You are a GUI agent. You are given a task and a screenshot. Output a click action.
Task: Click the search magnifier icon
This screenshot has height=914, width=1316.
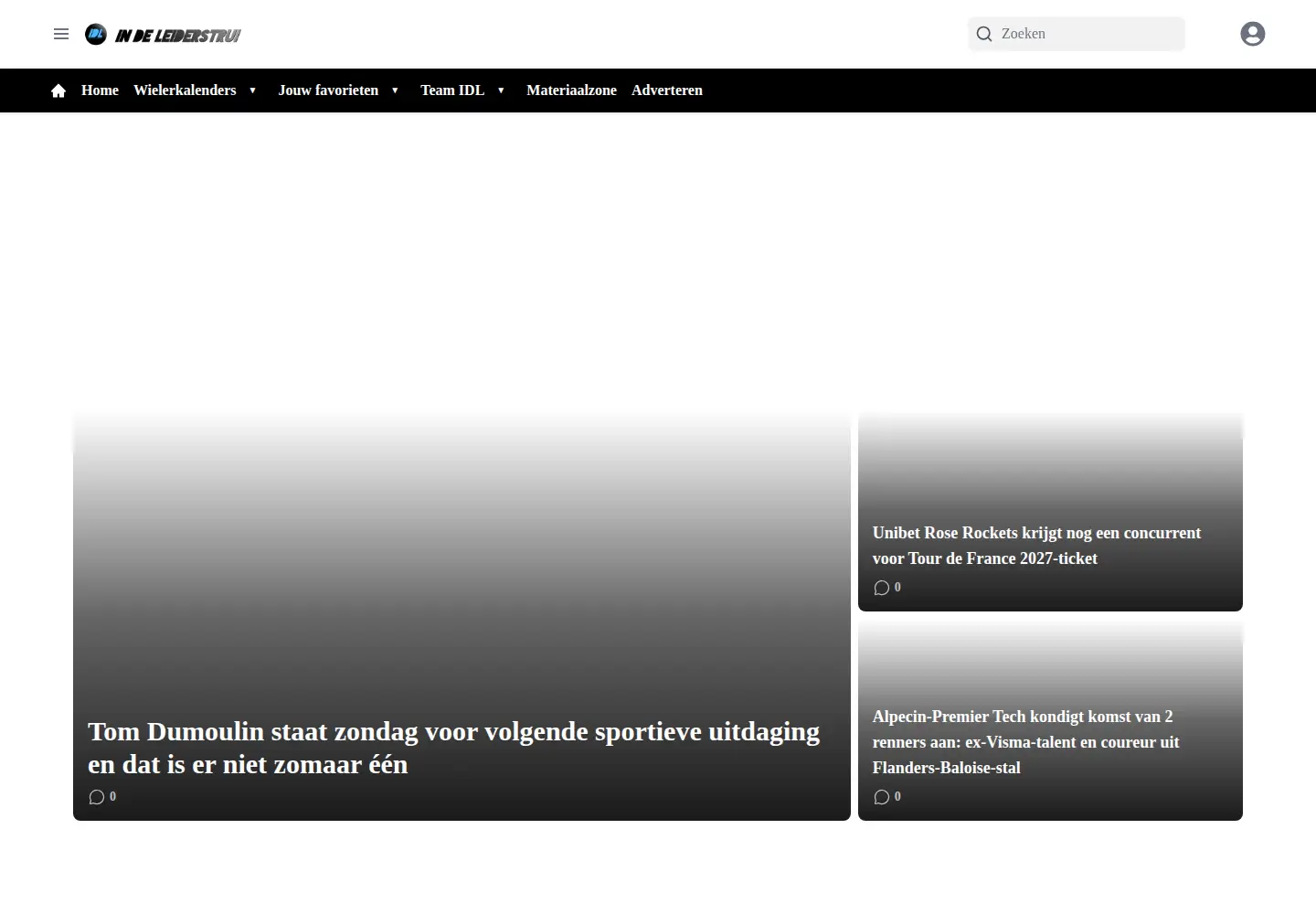tap(984, 34)
